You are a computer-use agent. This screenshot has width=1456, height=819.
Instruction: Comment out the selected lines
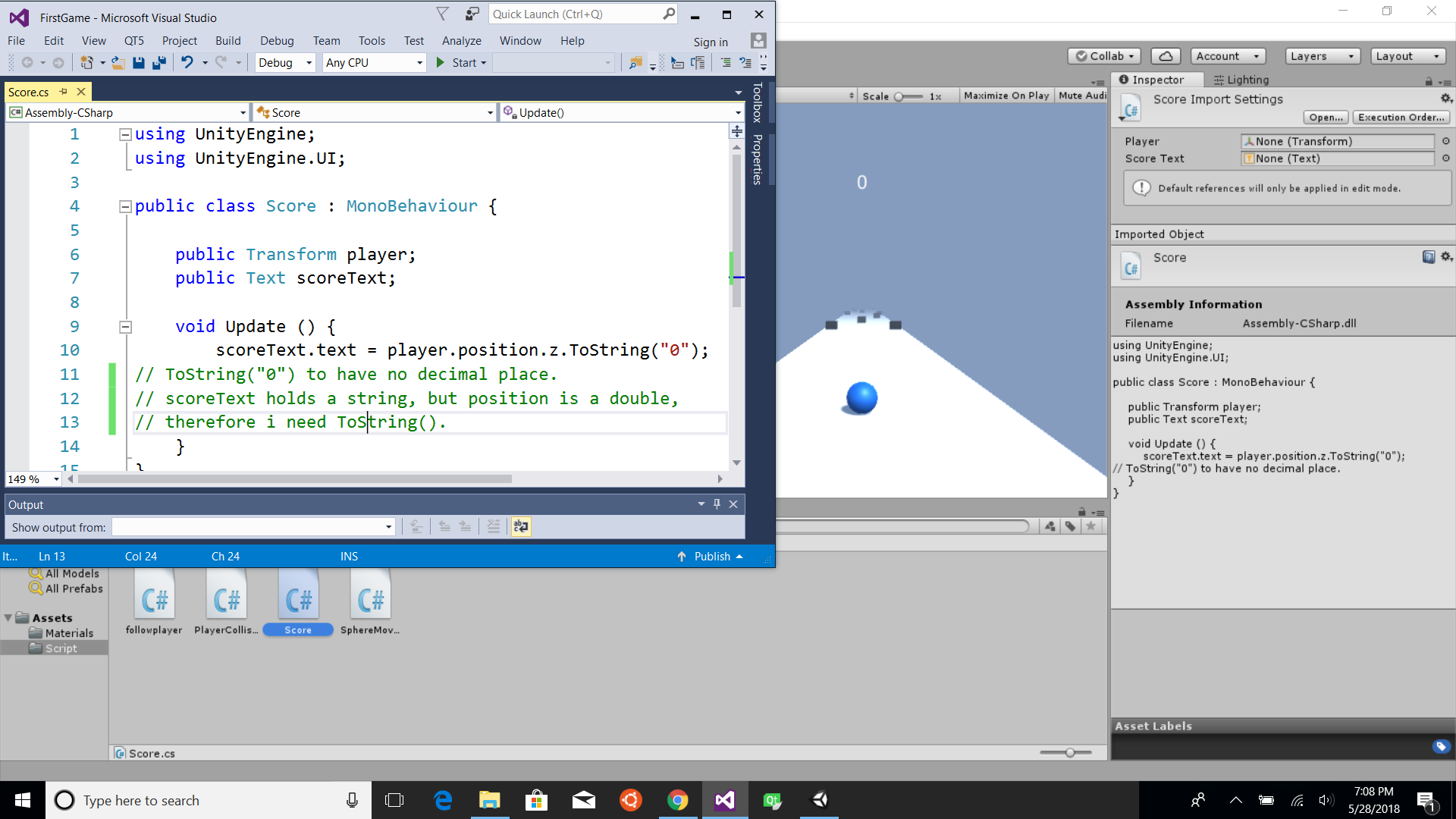(725, 63)
